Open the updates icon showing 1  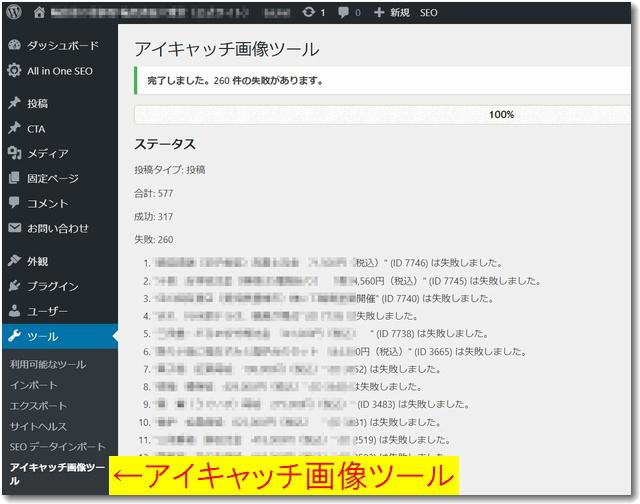tap(309, 12)
